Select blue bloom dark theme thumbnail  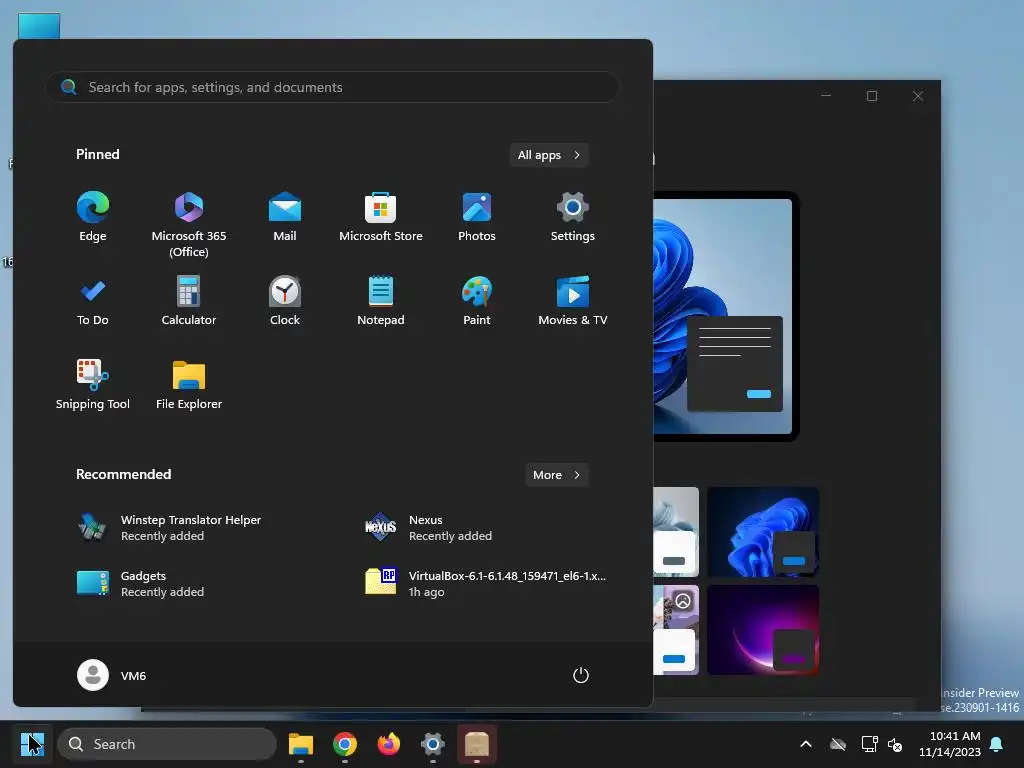[x=763, y=532]
